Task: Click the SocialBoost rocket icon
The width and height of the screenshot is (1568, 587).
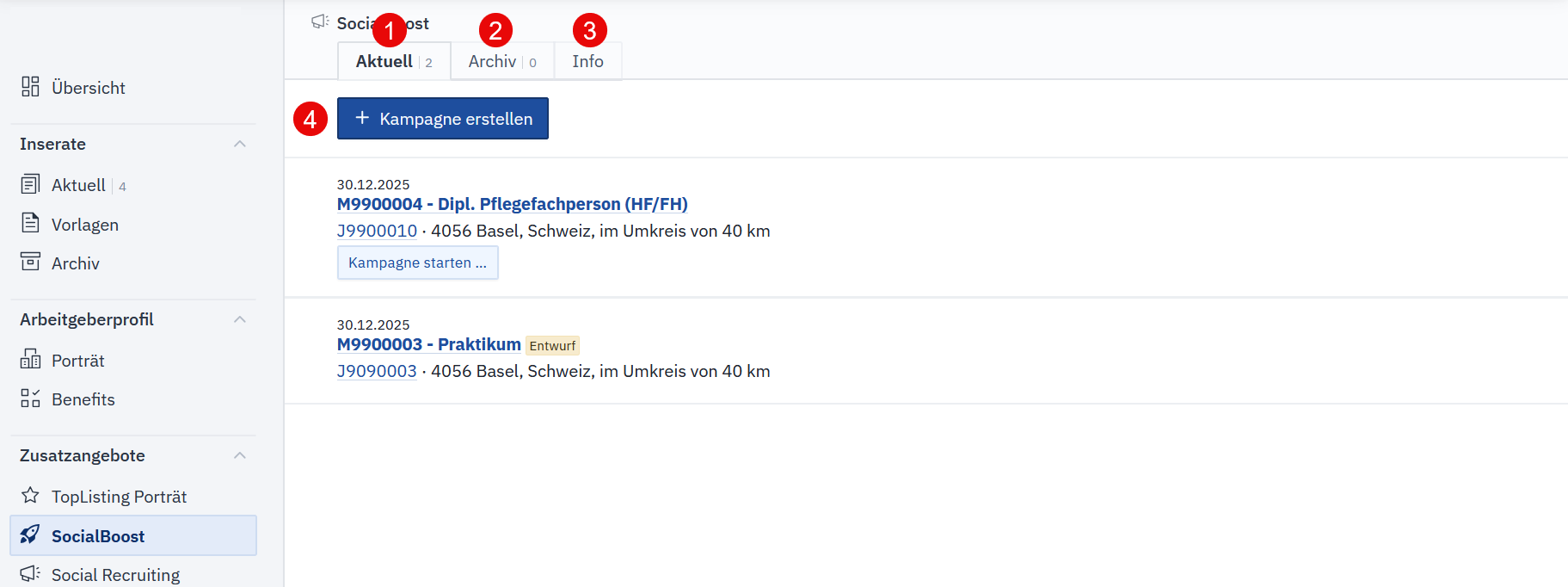Action: point(30,534)
